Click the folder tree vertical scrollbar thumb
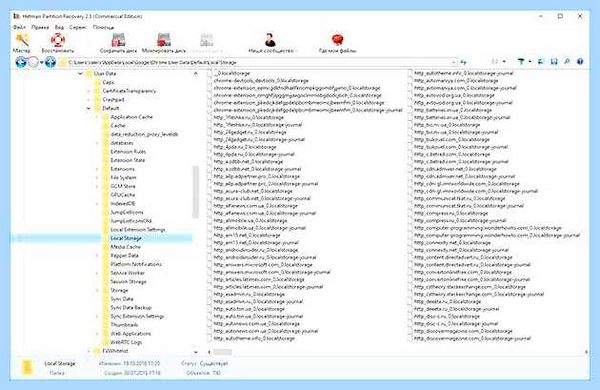Image resolution: width=600 pixels, height=390 pixels. point(195,192)
